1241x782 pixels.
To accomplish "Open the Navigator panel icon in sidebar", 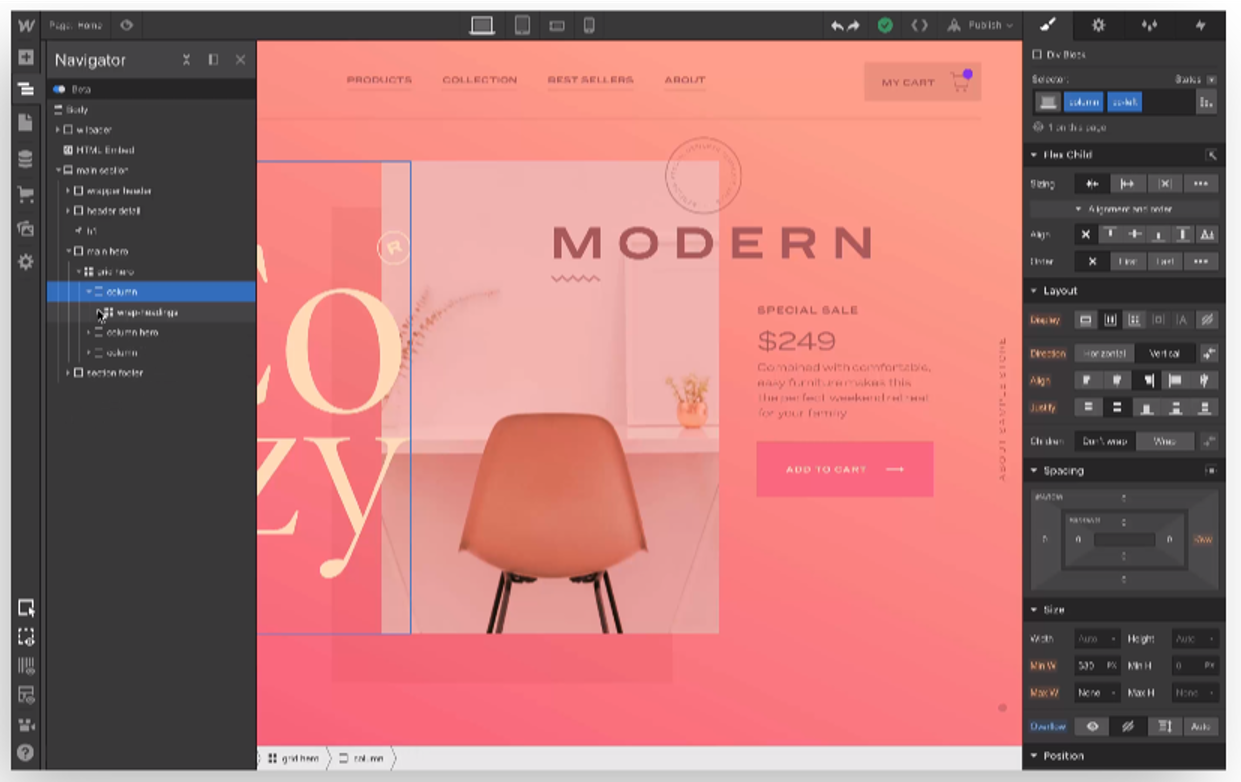I will coord(25,89).
